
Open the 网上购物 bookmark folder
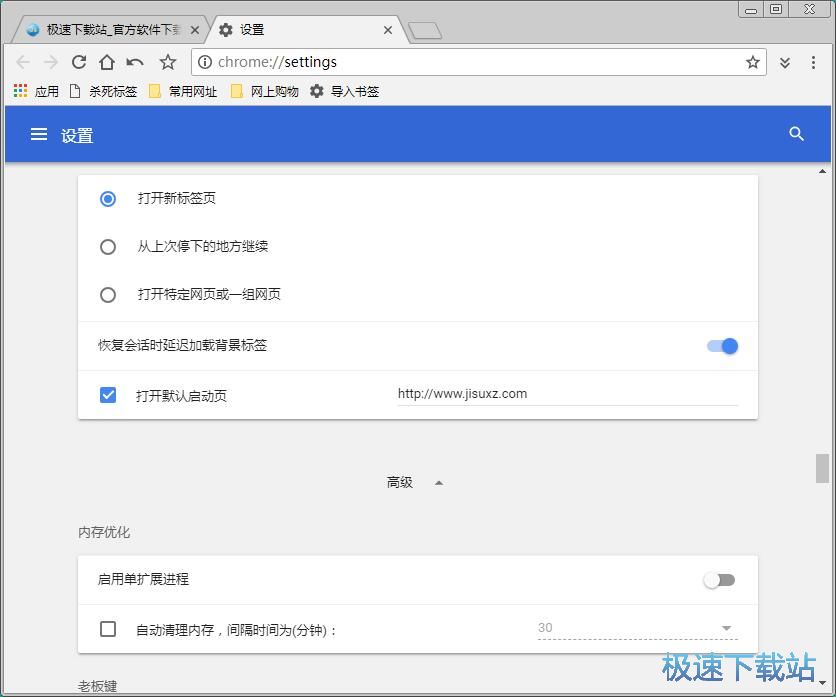tap(264, 91)
